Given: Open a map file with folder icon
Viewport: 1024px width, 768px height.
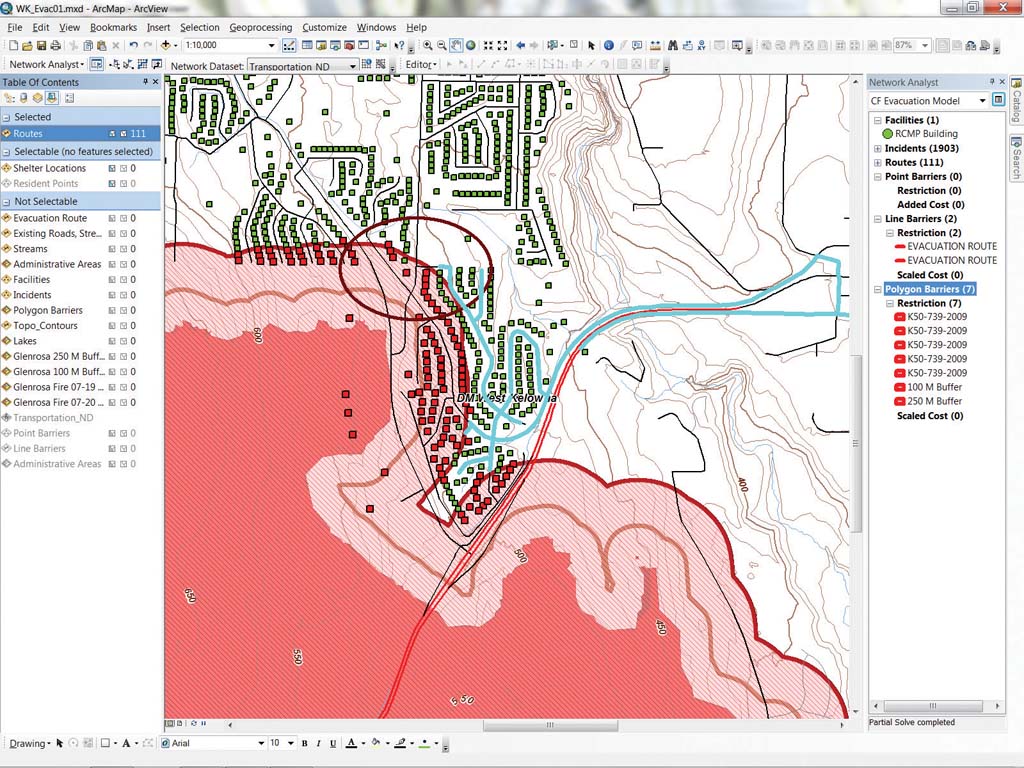Looking at the screenshot, I should [x=27, y=46].
